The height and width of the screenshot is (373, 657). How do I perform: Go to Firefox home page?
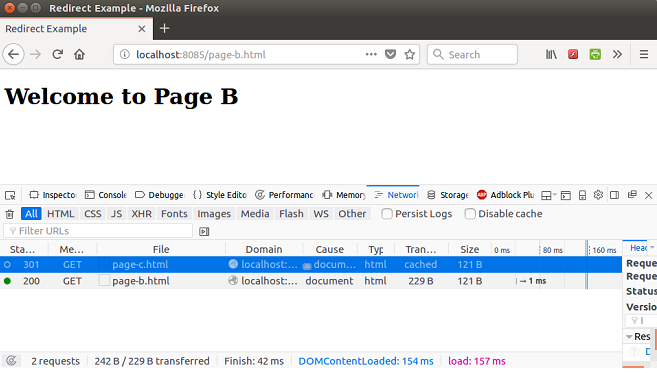coord(79,54)
